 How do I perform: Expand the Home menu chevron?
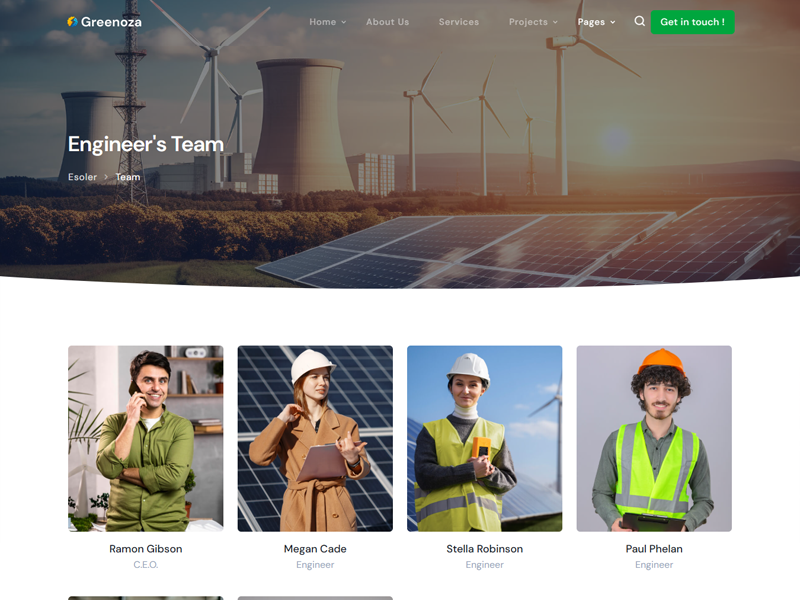pos(344,22)
